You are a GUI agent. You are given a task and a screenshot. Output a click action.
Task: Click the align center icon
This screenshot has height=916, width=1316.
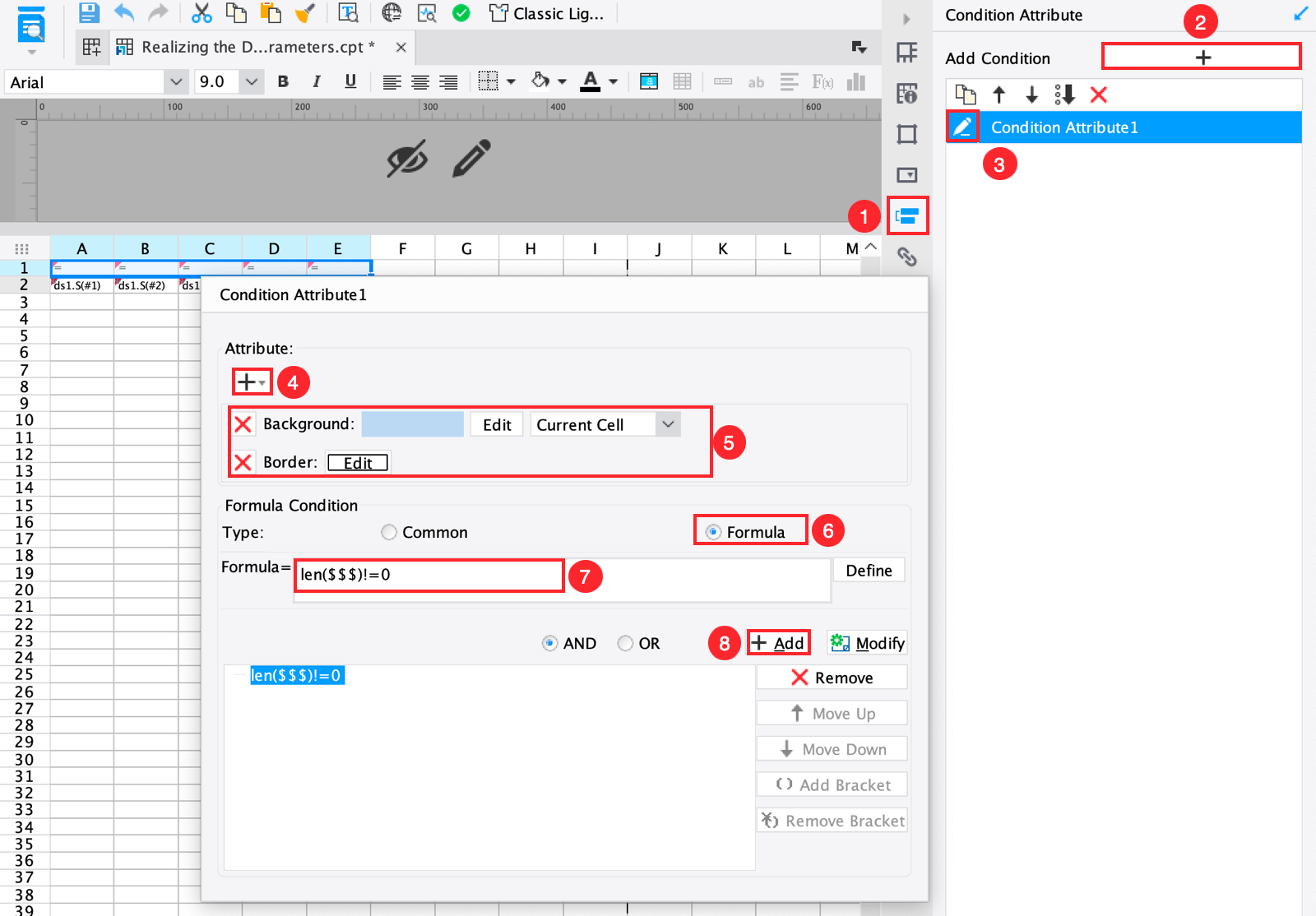[x=420, y=81]
